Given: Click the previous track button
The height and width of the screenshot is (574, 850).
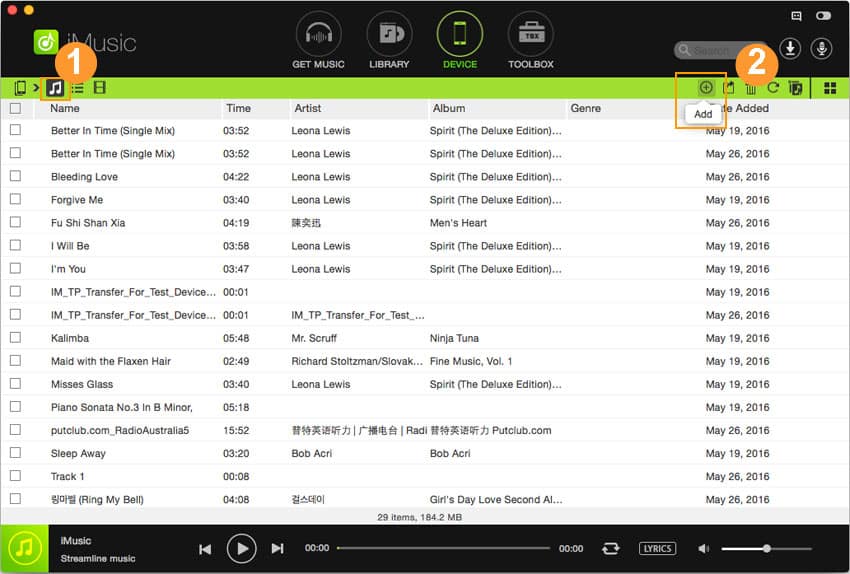Looking at the screenshot, I should click(205, 549).
